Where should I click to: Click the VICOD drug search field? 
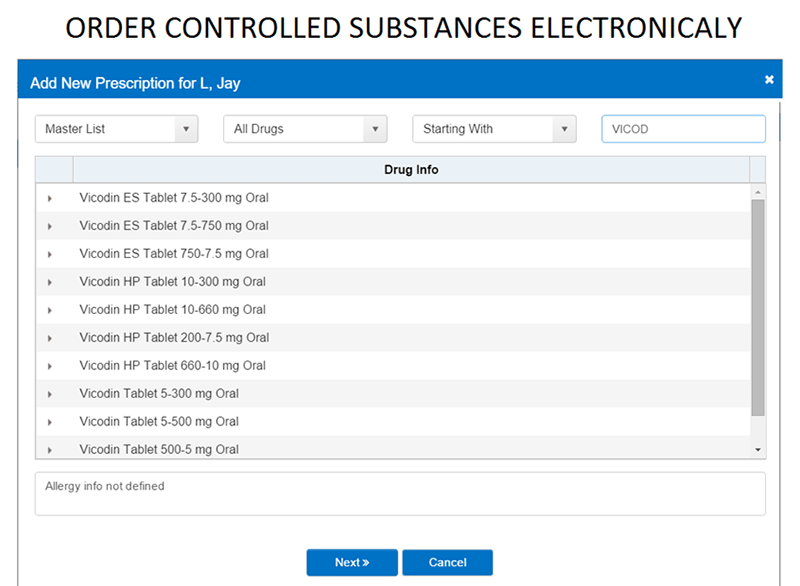point(683,128)
